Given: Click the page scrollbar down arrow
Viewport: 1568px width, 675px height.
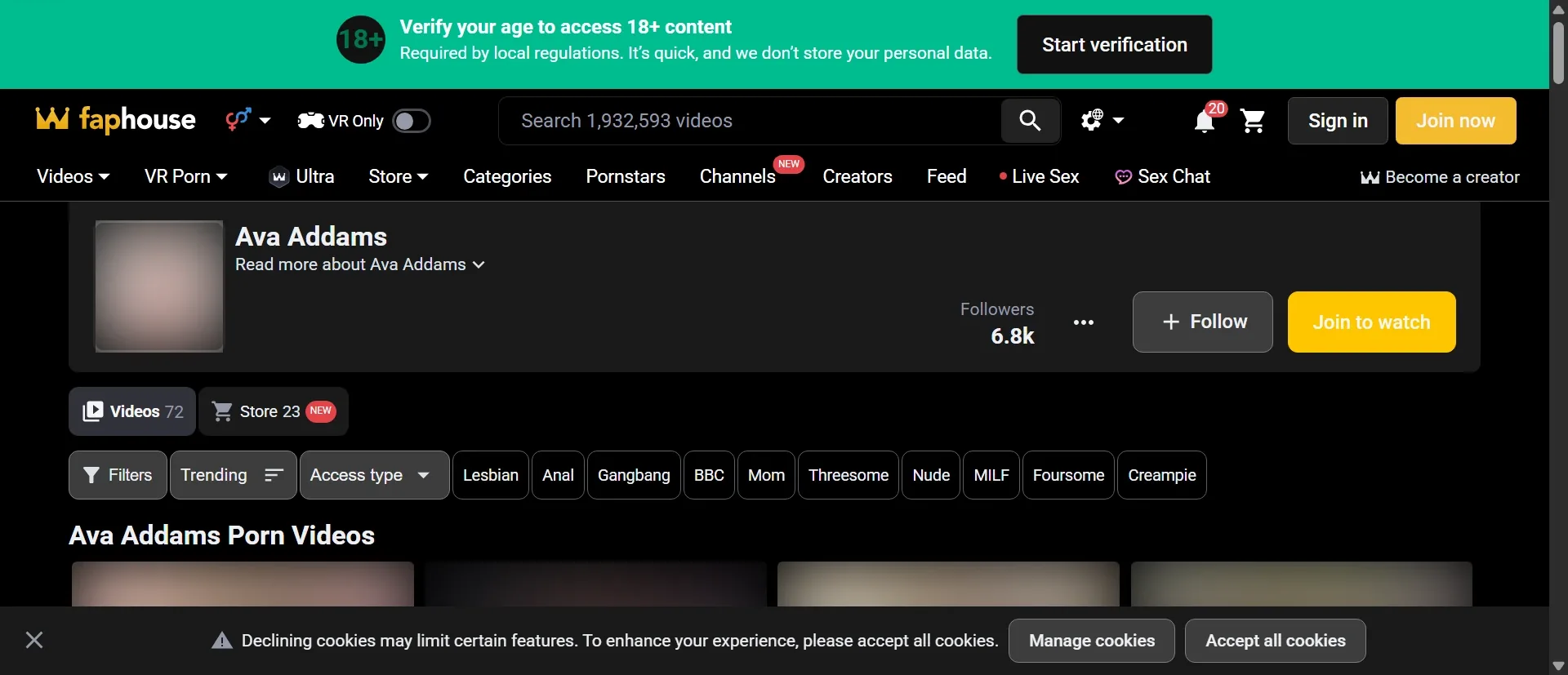Looking at the screenshot, I should pyautogui.click(x=1558, y=666).
